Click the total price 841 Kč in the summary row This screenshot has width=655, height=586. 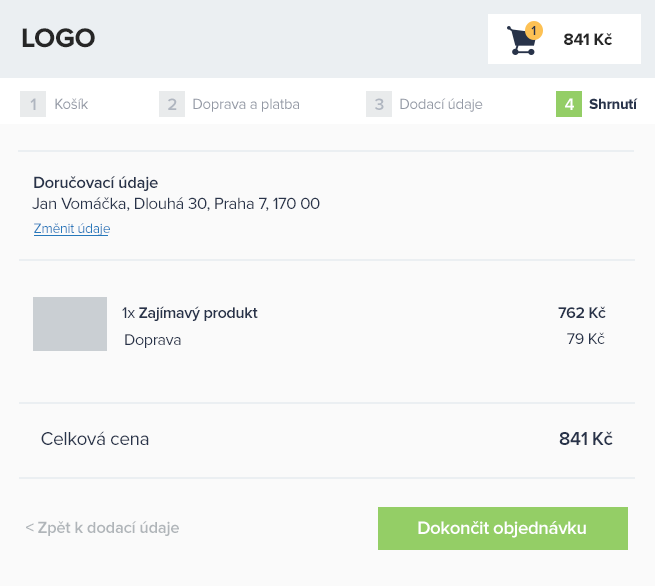click(x=585, y=439)
